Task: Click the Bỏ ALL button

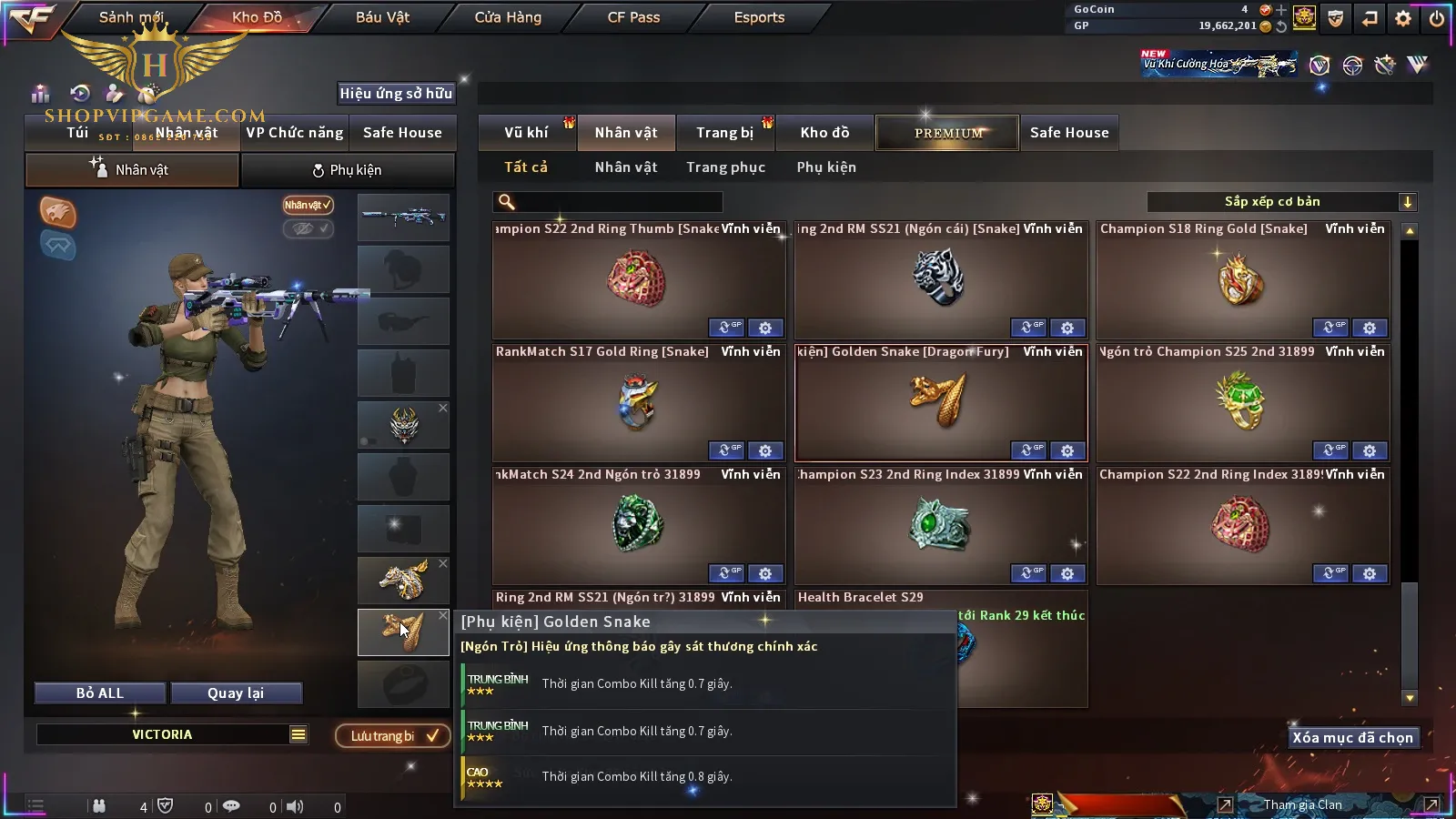Action: 100,693
